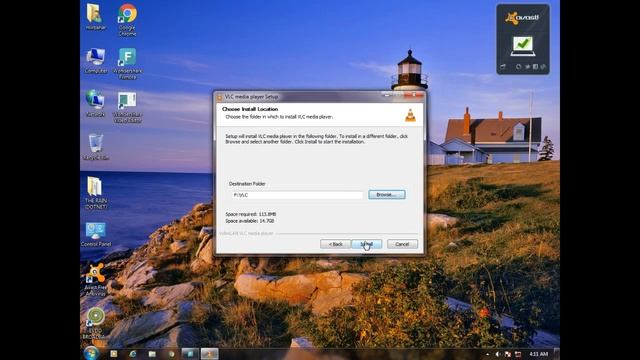This screenshot has width=640, height=360.
Task: Select the Google Chrome desktop icon
Action: tap(127, 19)
